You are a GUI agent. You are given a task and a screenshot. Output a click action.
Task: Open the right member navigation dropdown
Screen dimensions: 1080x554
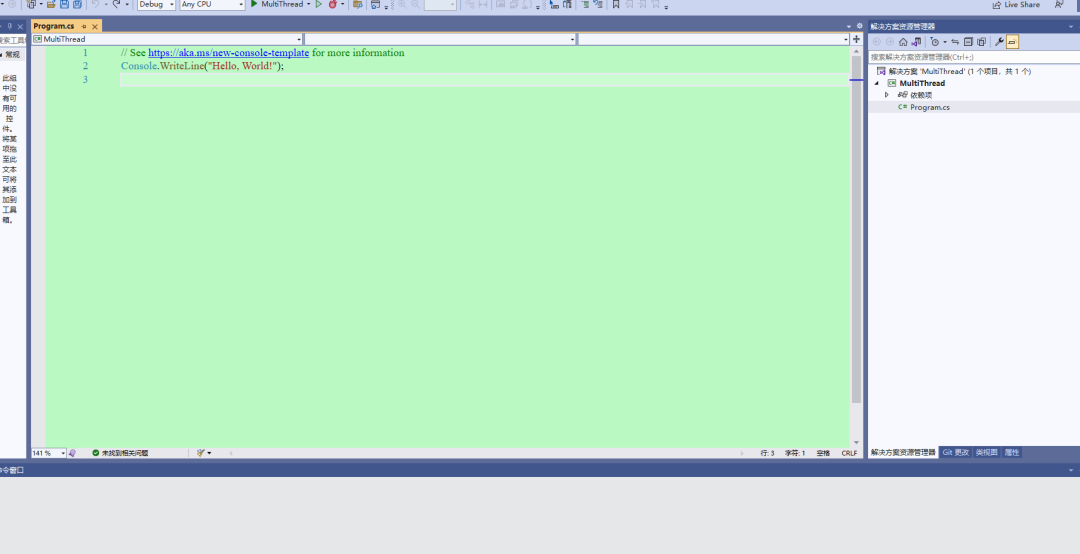pos(714,39)
